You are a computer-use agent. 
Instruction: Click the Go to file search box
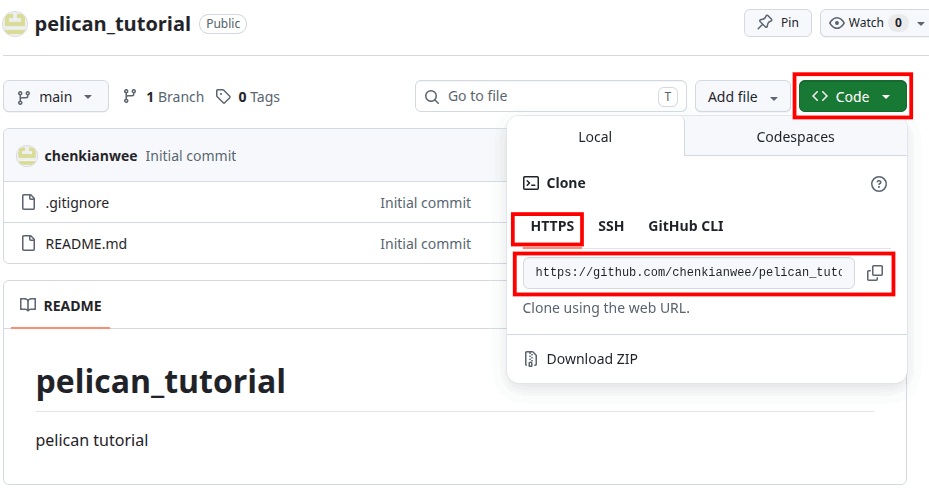pyautogui.click(x=550, y=97)
